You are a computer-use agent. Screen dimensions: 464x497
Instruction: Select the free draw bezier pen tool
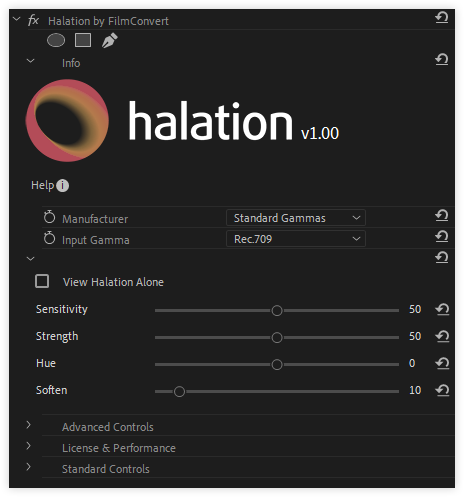[110, 40]
